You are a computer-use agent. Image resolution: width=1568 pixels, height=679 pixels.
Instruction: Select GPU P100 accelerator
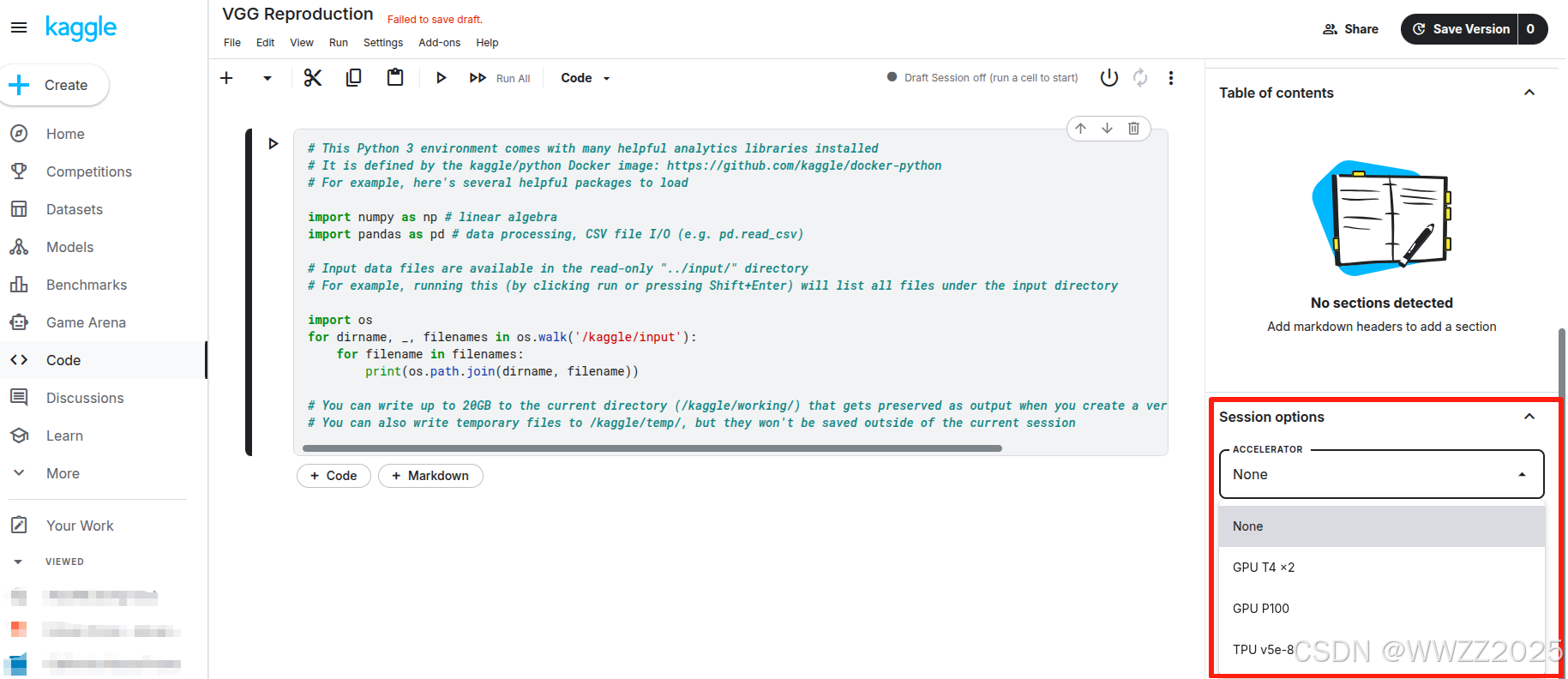[1382, 609]
